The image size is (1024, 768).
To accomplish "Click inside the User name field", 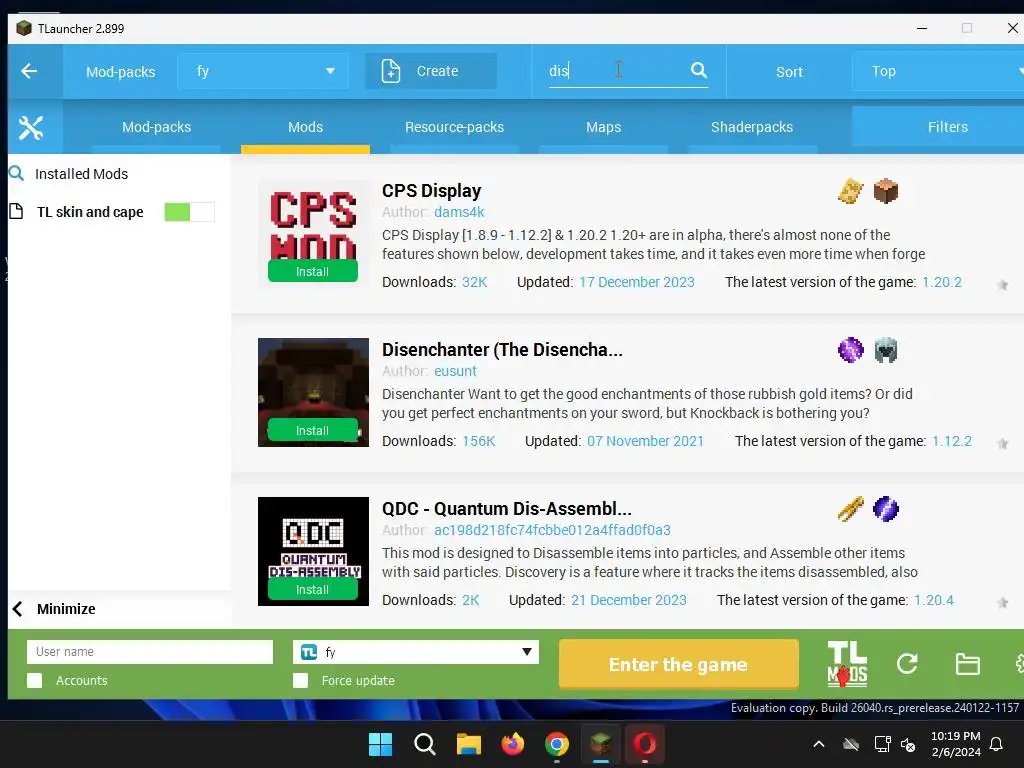I will (x=150, y=652).
